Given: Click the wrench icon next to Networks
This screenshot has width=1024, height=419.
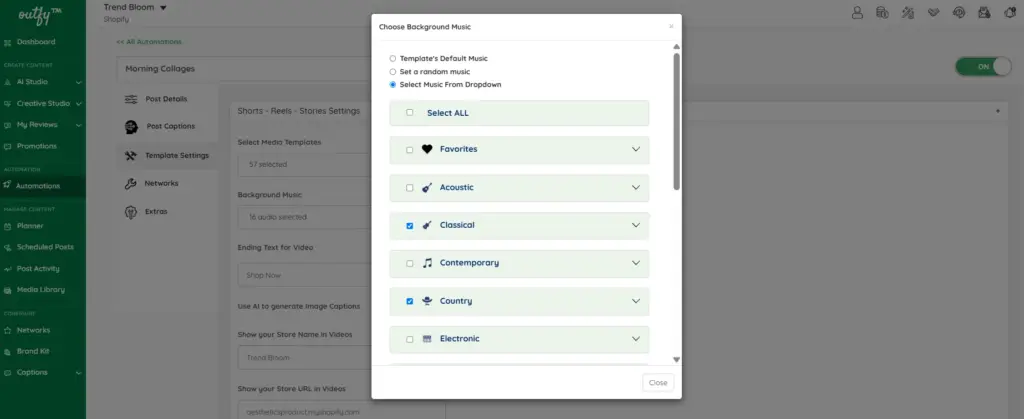Looking at the screenshot, I should click(x=131, y=183).
